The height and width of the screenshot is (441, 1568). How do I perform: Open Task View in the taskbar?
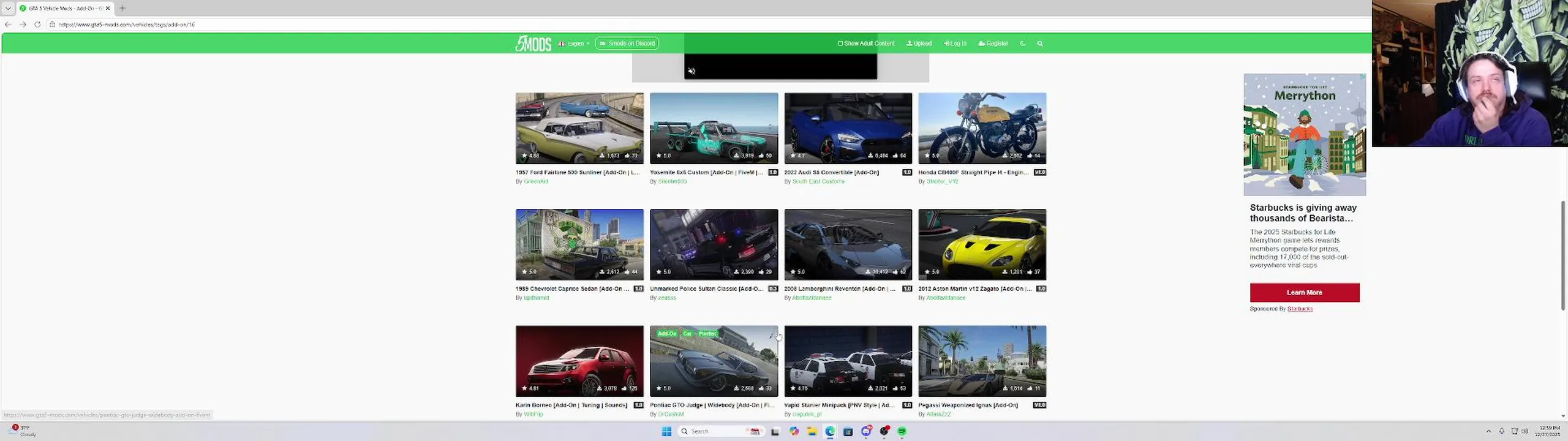click(775, 431)
